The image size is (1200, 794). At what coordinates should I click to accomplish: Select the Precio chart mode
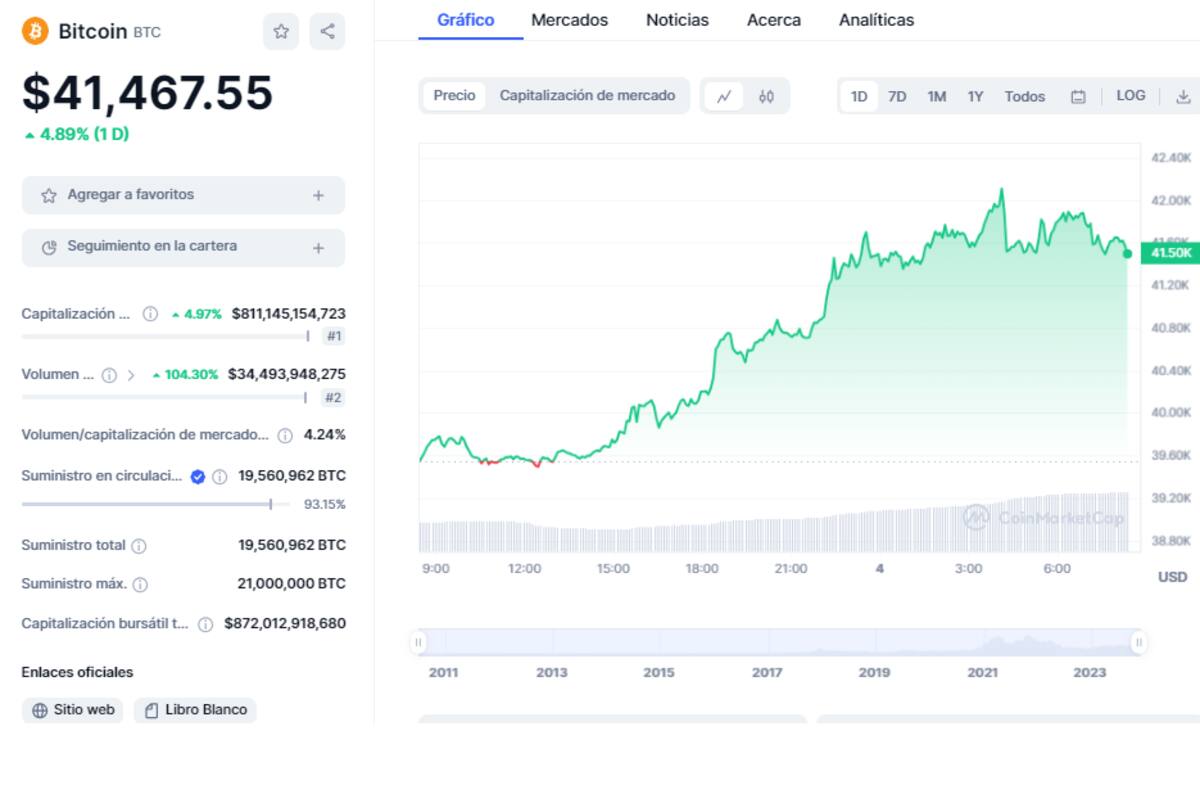click(454, 96)
